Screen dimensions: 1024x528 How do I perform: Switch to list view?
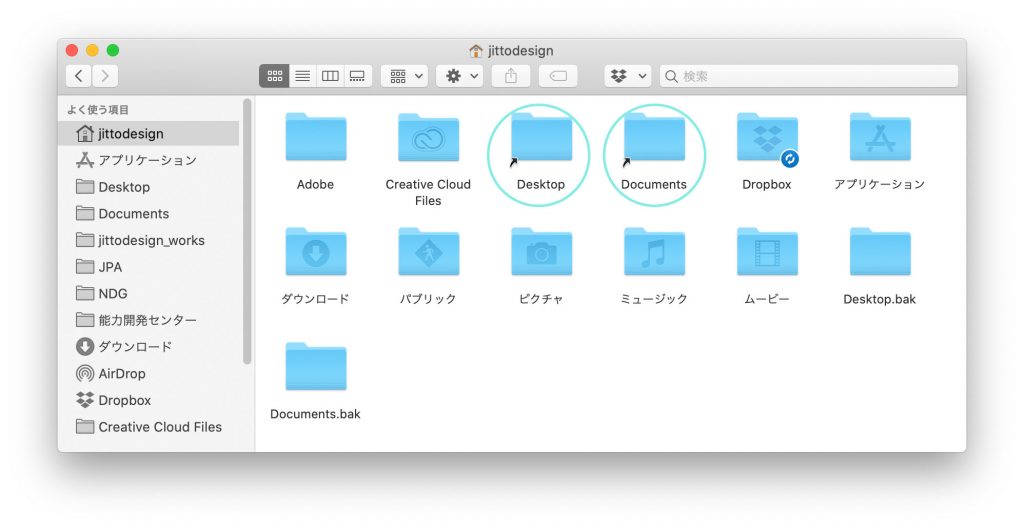(302, 76)
